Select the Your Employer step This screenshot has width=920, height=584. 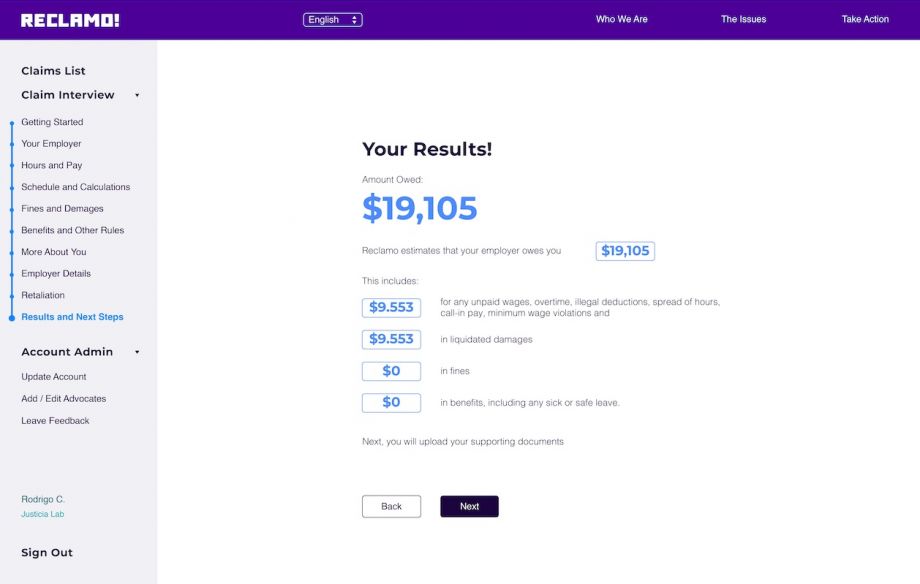point(51,144)
